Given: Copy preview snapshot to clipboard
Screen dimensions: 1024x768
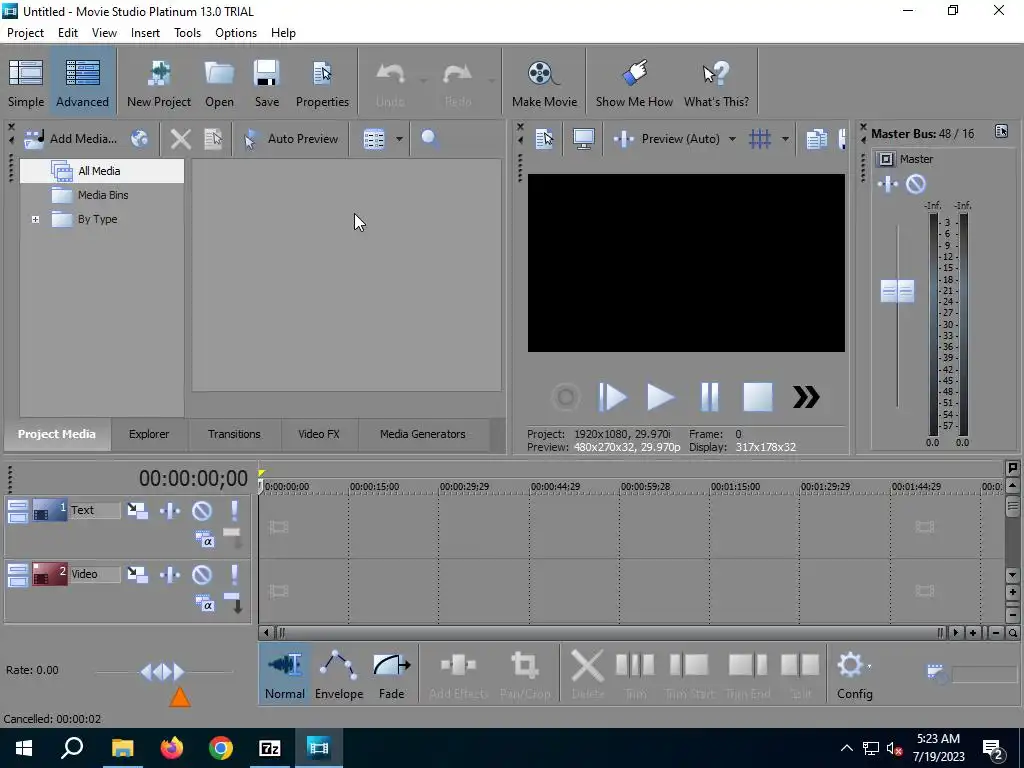Looking at the screenshot, I should (816, 138).
